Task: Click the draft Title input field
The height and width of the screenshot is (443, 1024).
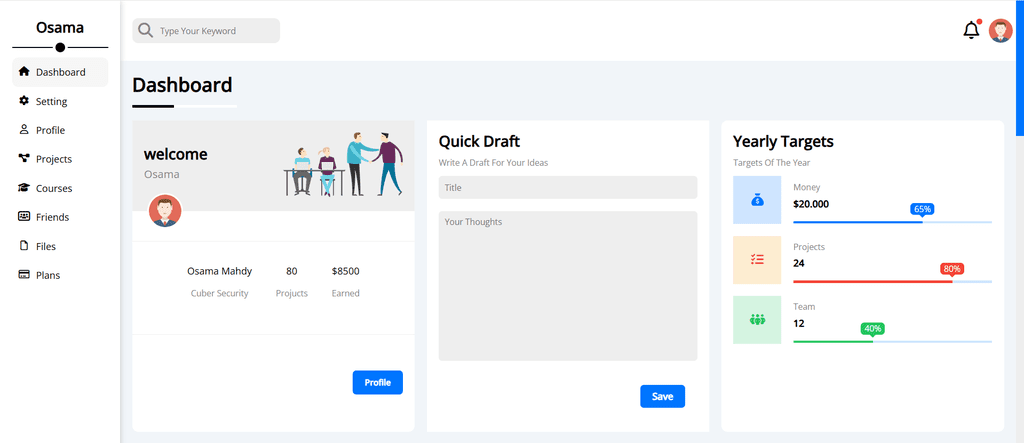Action: tap(568, 188)
